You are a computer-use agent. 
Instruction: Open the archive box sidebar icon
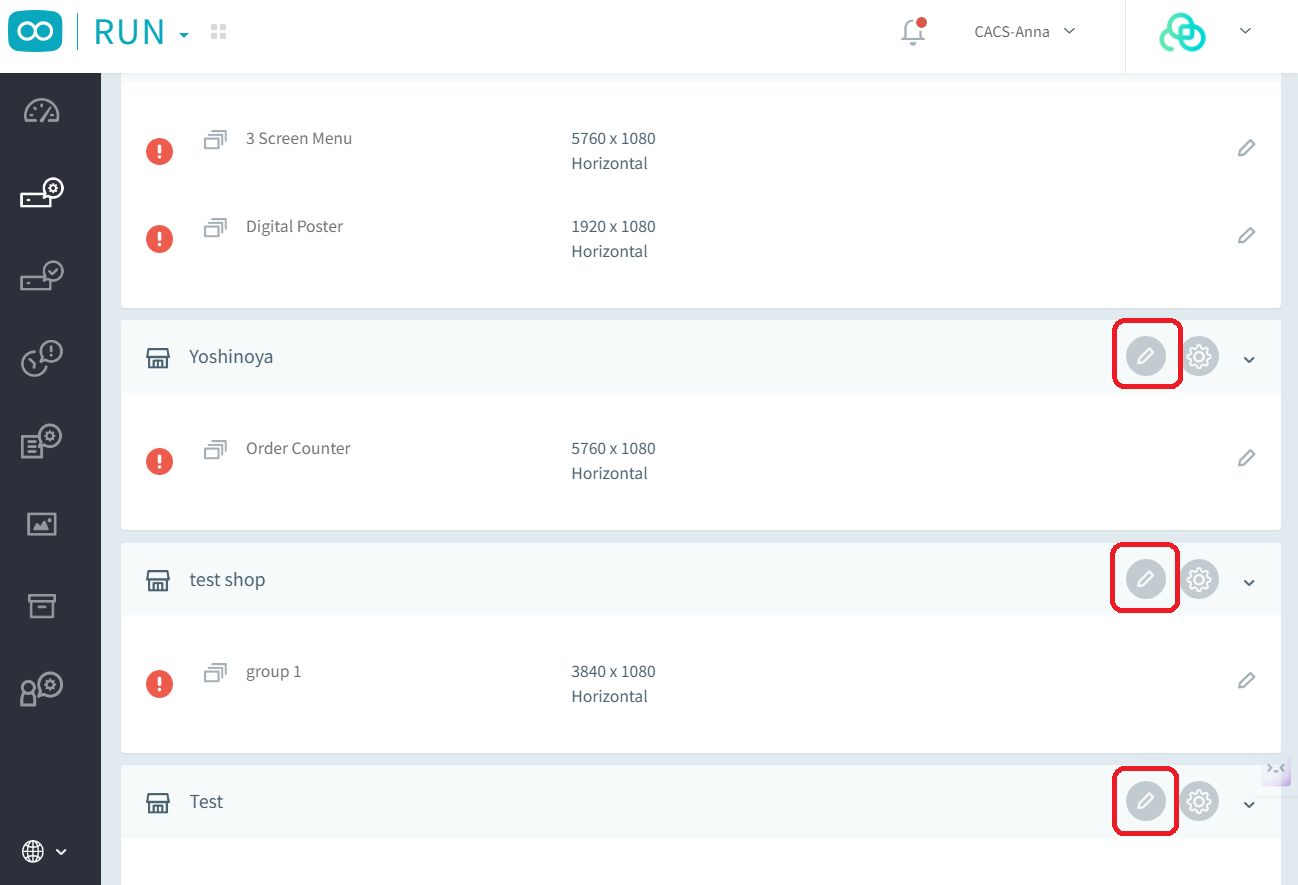point(42,605)
